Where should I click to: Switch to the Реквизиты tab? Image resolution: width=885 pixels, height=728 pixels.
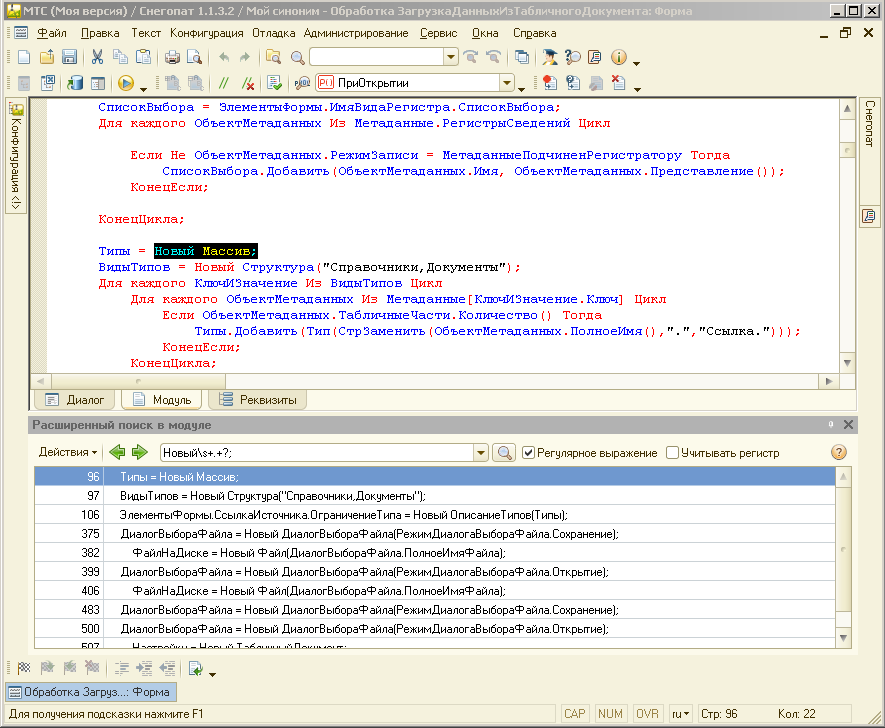261,400
